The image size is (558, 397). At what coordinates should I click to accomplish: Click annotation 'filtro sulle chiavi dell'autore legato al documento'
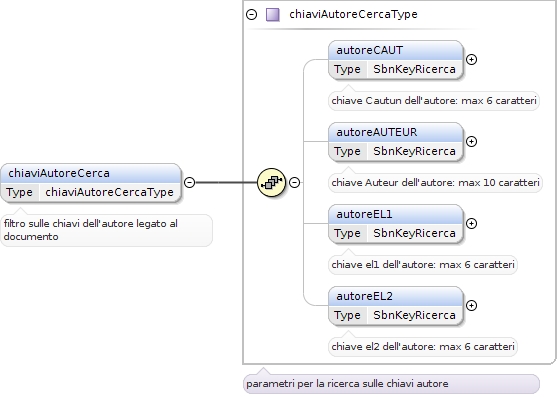coord(106,230)
